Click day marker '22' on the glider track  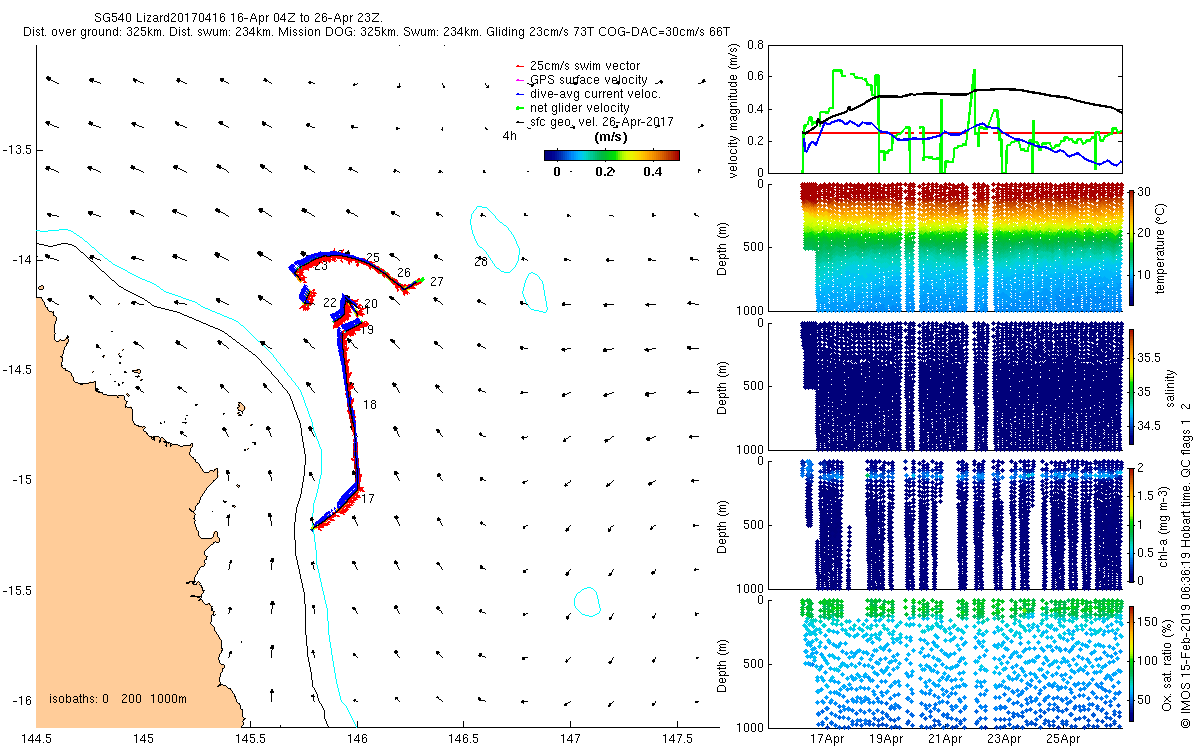pyautogui.click(x=330, y=302)
